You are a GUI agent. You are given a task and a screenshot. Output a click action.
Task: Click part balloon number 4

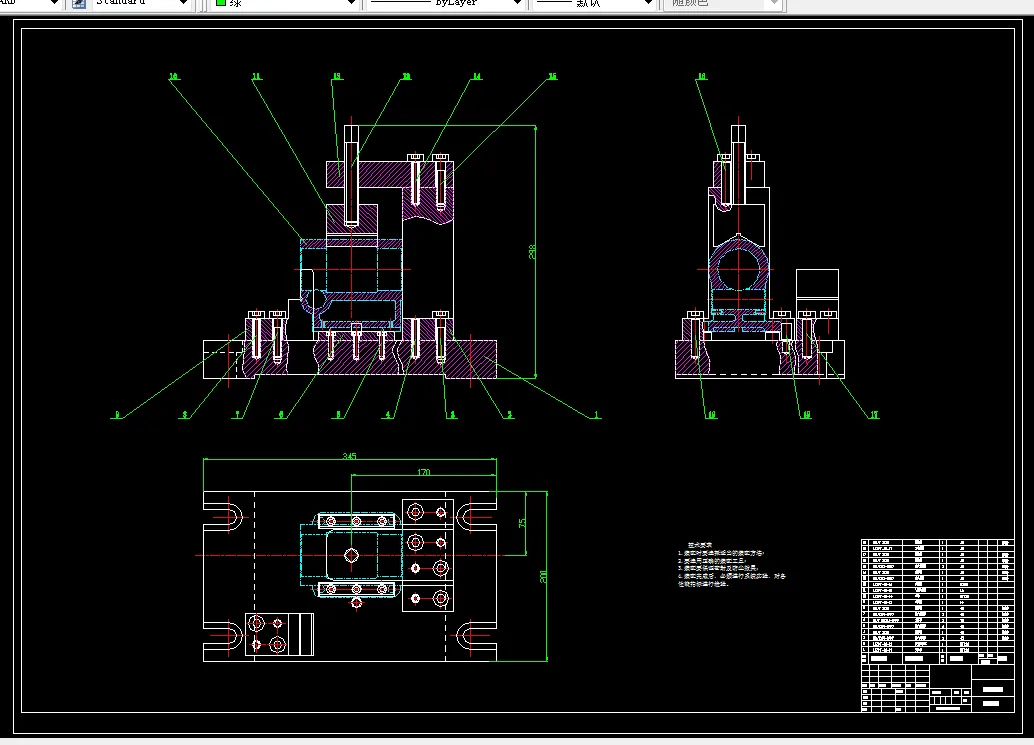click(x=388, y=415)
